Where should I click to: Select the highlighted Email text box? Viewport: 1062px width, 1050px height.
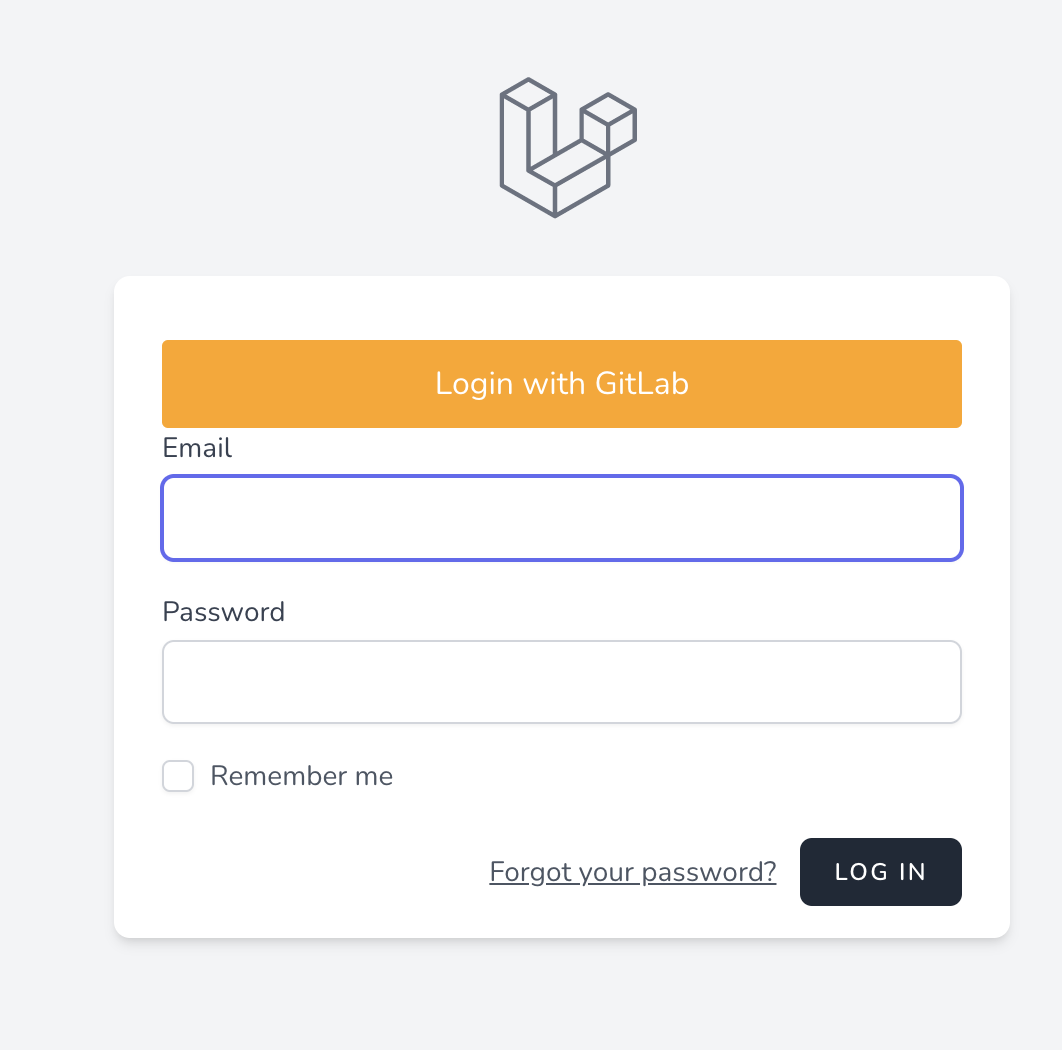tap(561, 518)
